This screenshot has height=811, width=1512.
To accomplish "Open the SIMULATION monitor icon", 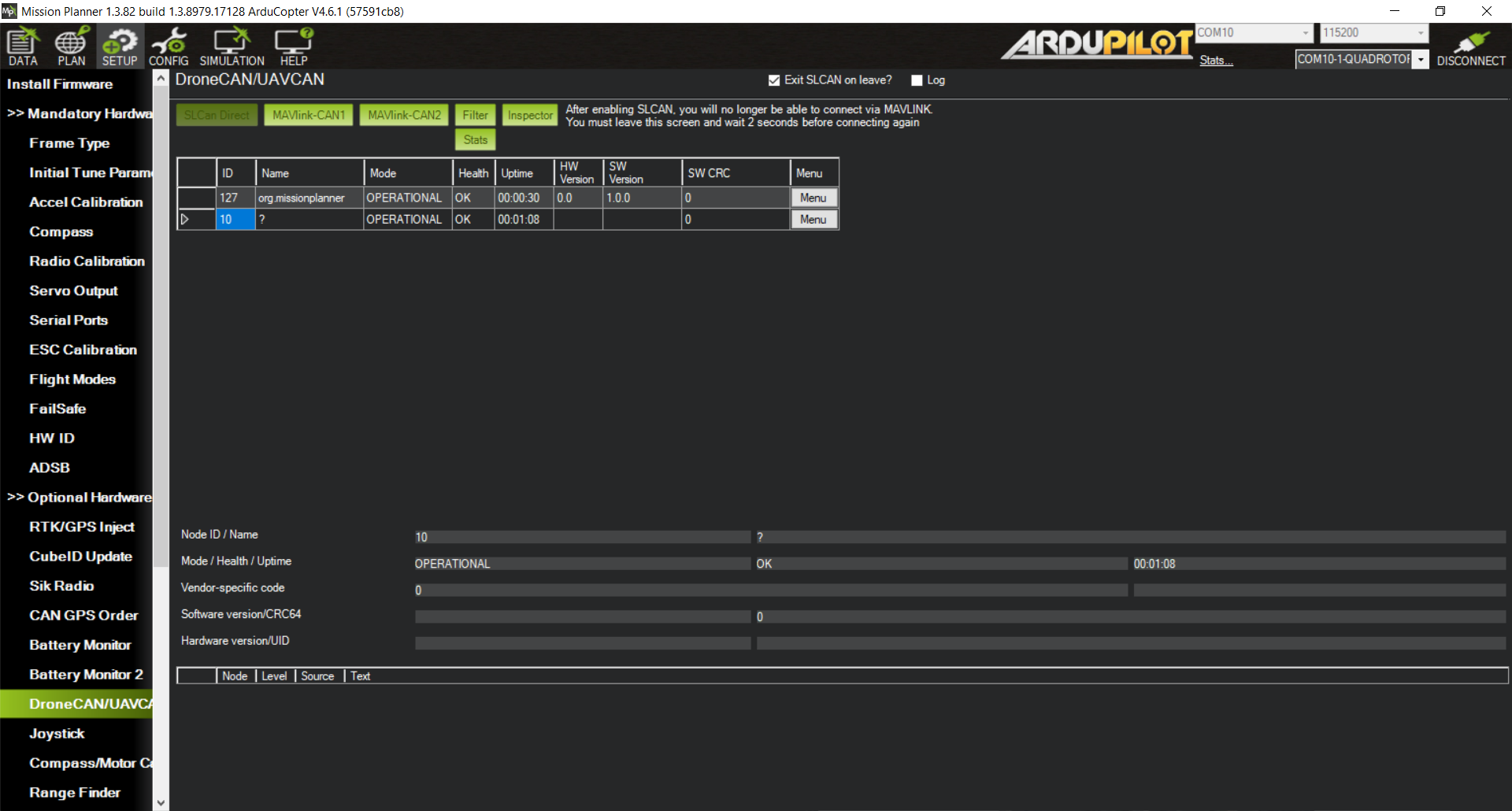I will 232,46.
